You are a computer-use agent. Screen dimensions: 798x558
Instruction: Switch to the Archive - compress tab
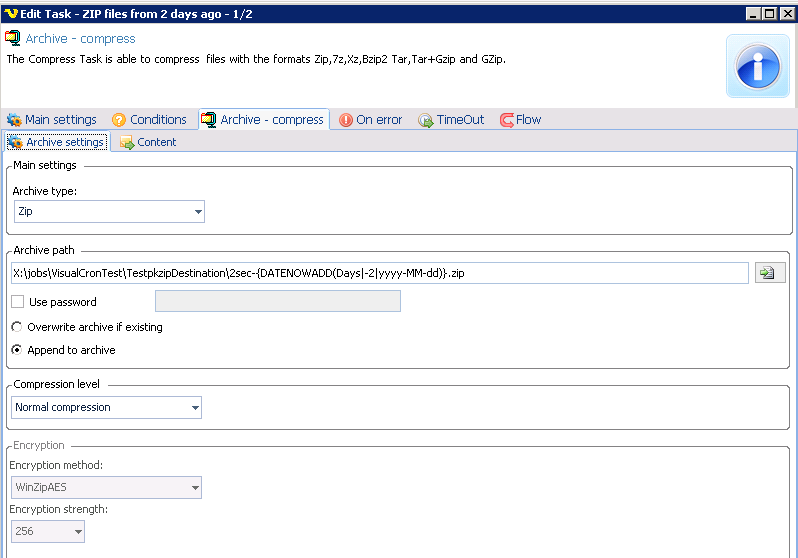263,120
